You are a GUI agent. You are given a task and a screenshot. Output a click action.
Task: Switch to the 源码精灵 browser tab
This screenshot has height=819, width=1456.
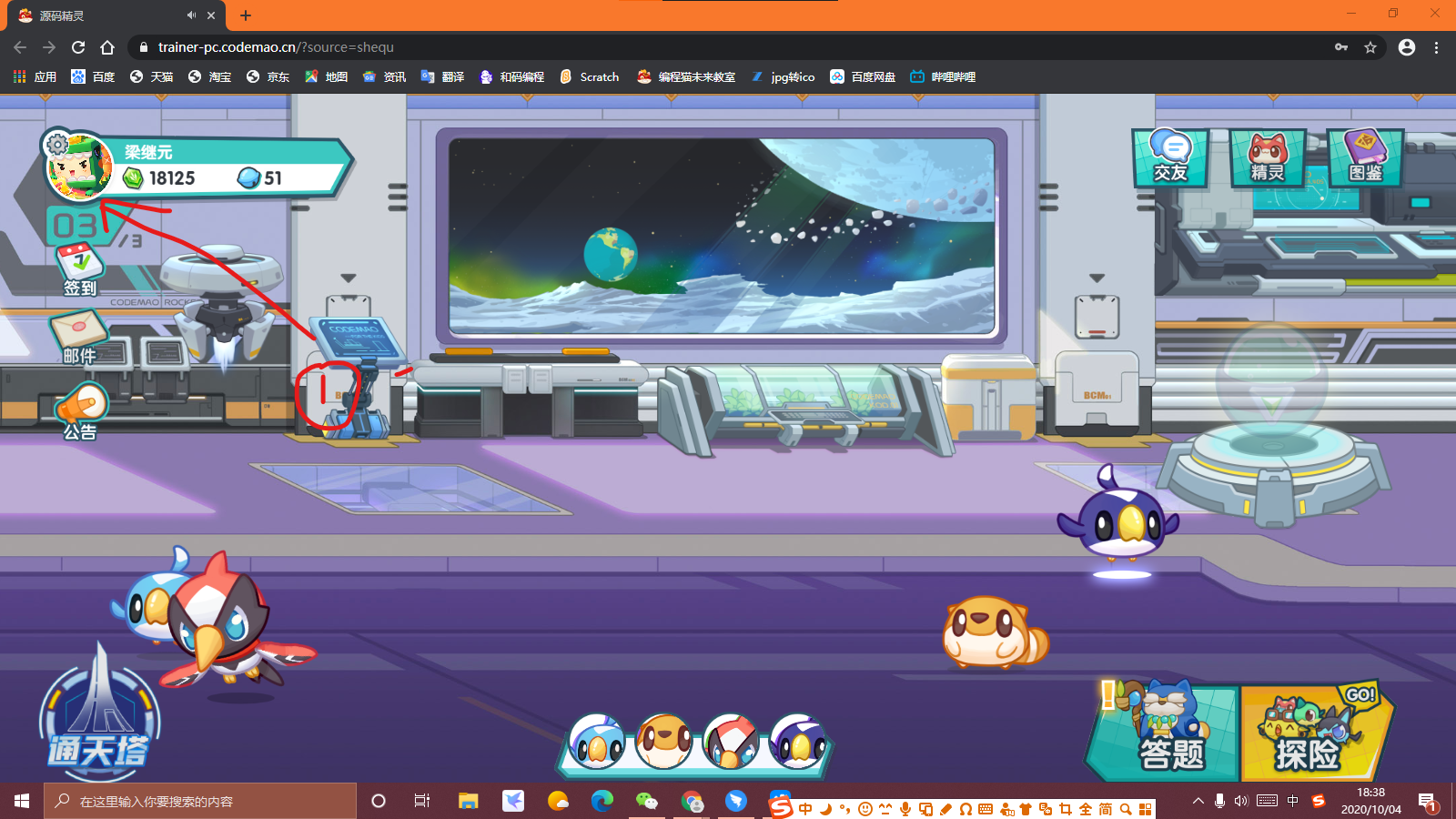(x=118, y=15)
